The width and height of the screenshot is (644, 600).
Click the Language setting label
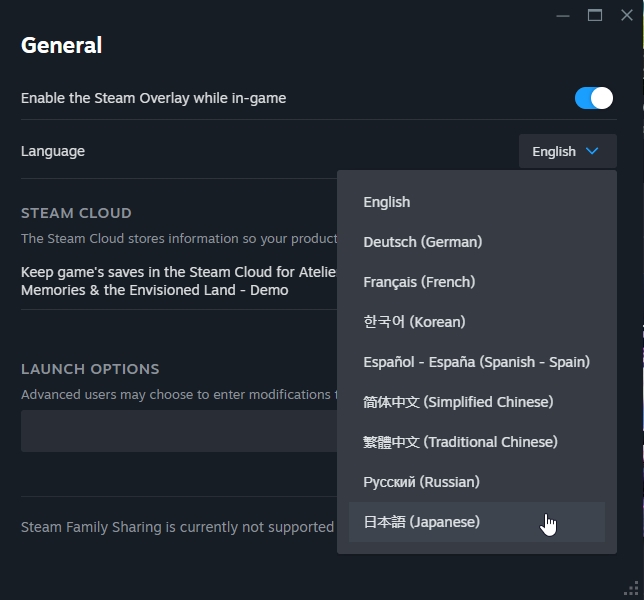coord(53,151)
